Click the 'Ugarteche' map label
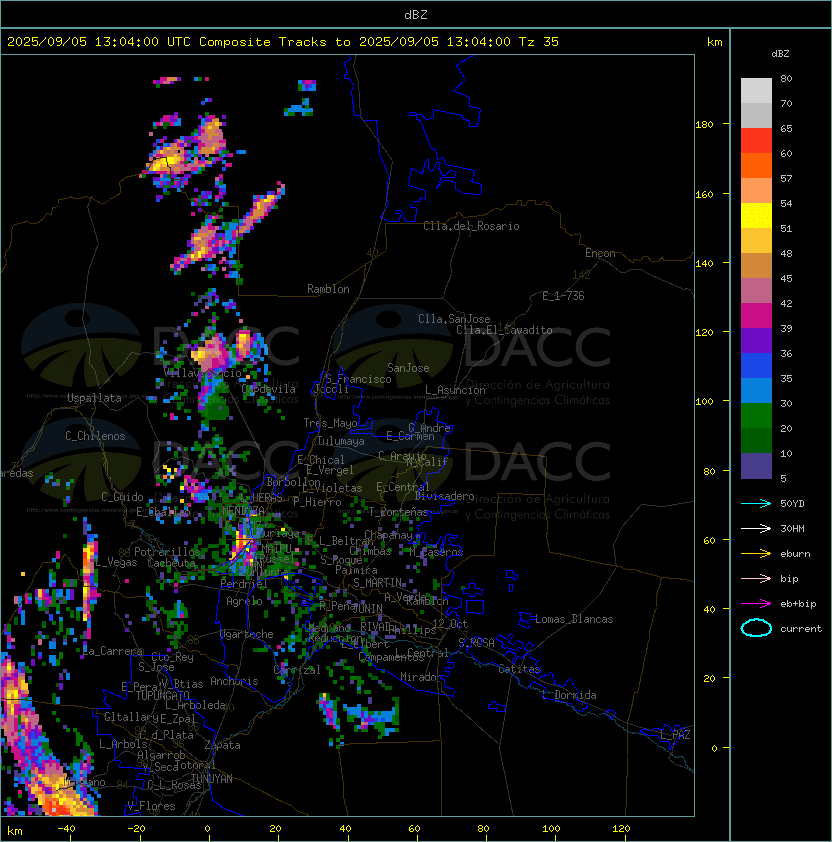 click(x=247, y=635)
